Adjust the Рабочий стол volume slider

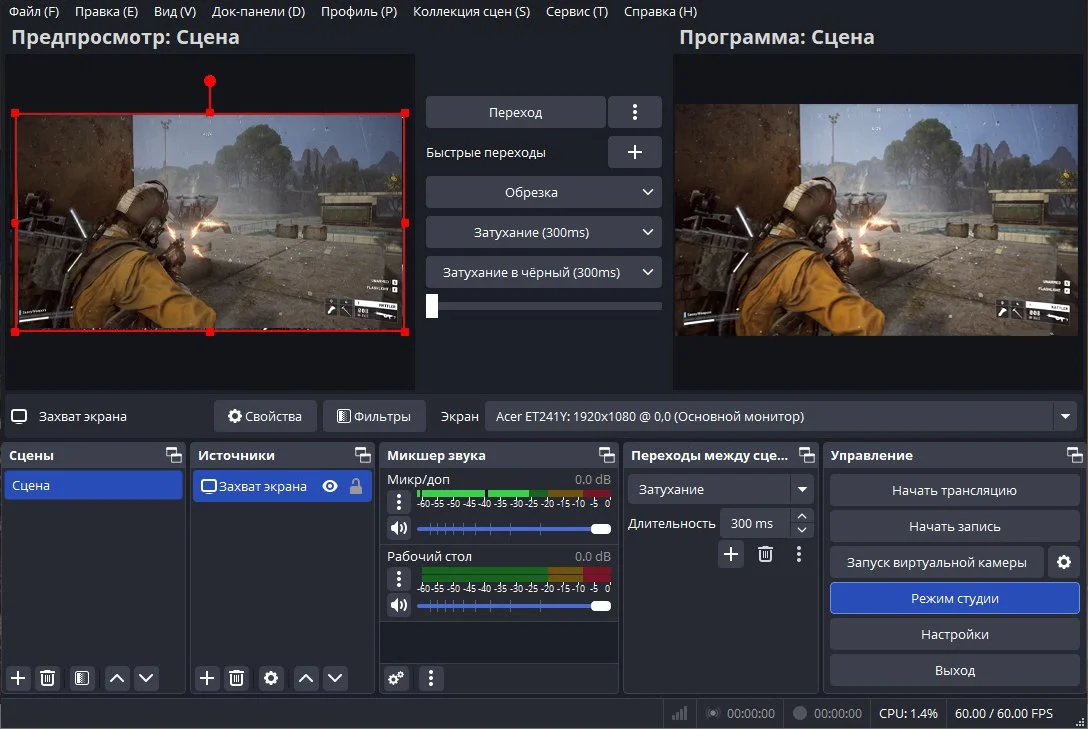(x=513, y=606)
